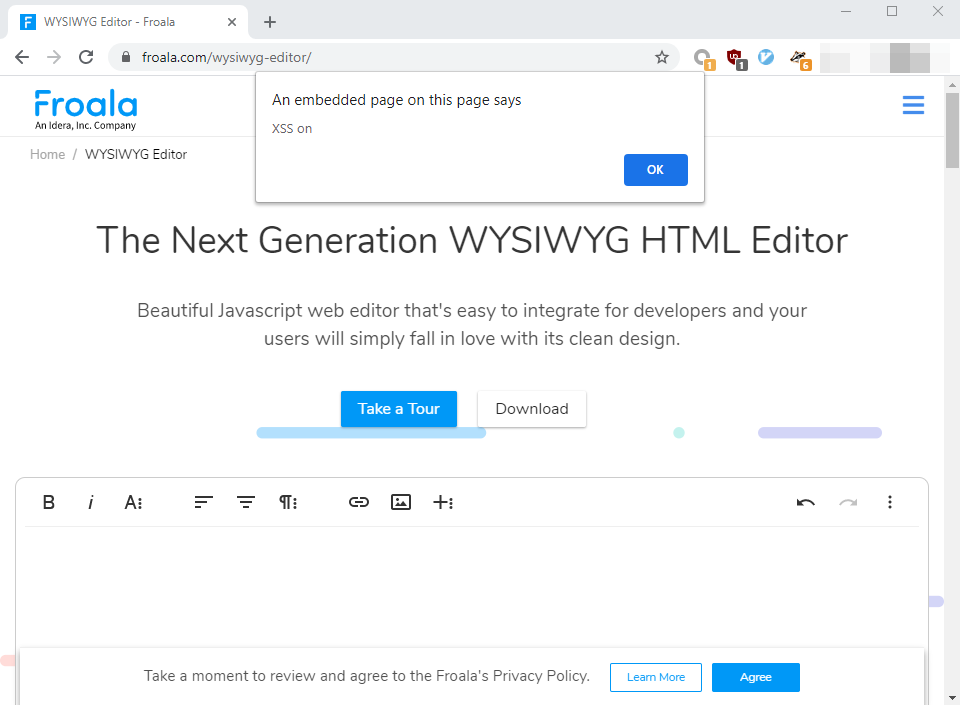Open the uBlock Origin extension icon
The width and height of the screenshot is (960, 705).
pyautogui.click(x=736, y=57)
